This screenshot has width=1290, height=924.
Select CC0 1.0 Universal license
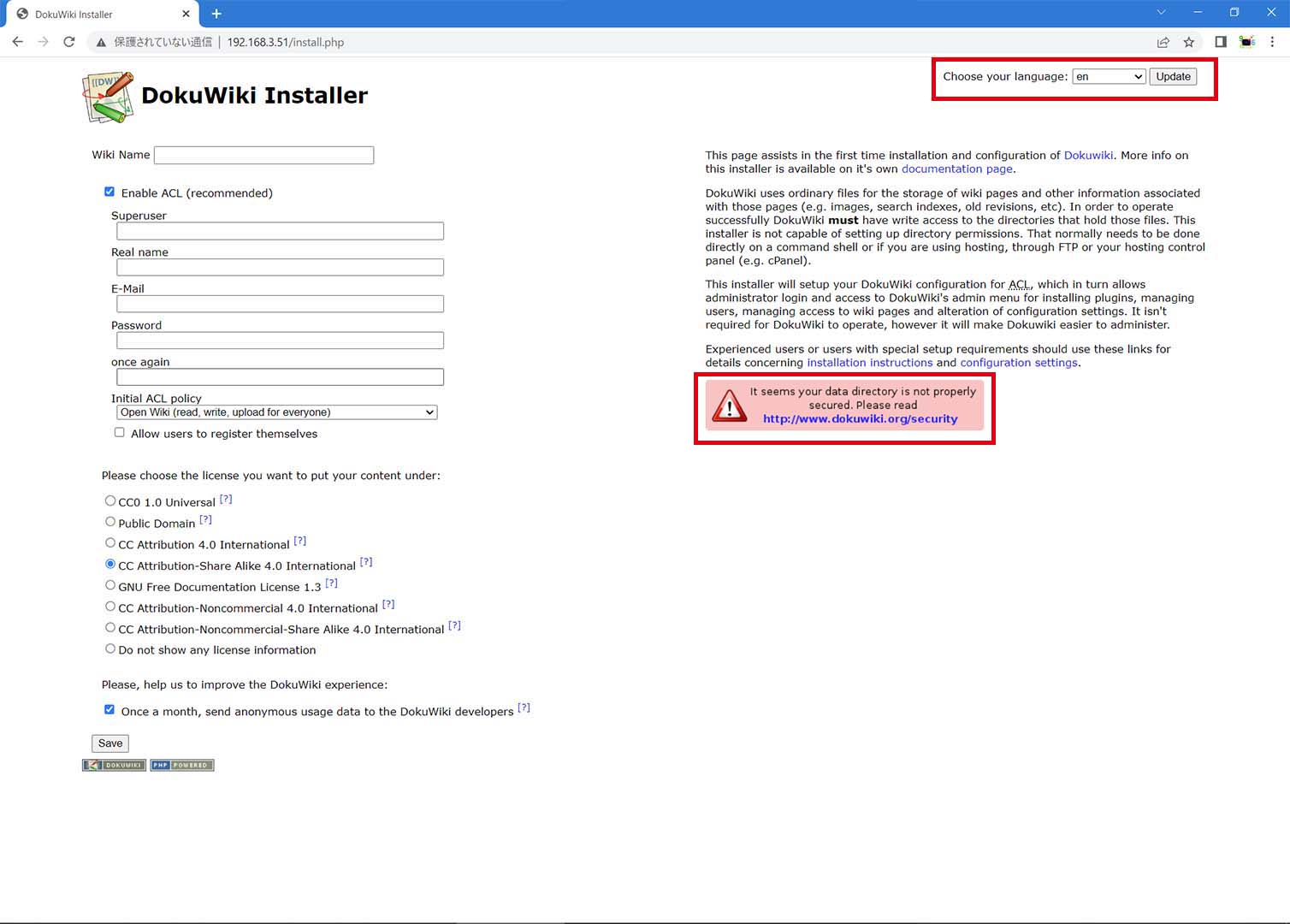point(110,500)
